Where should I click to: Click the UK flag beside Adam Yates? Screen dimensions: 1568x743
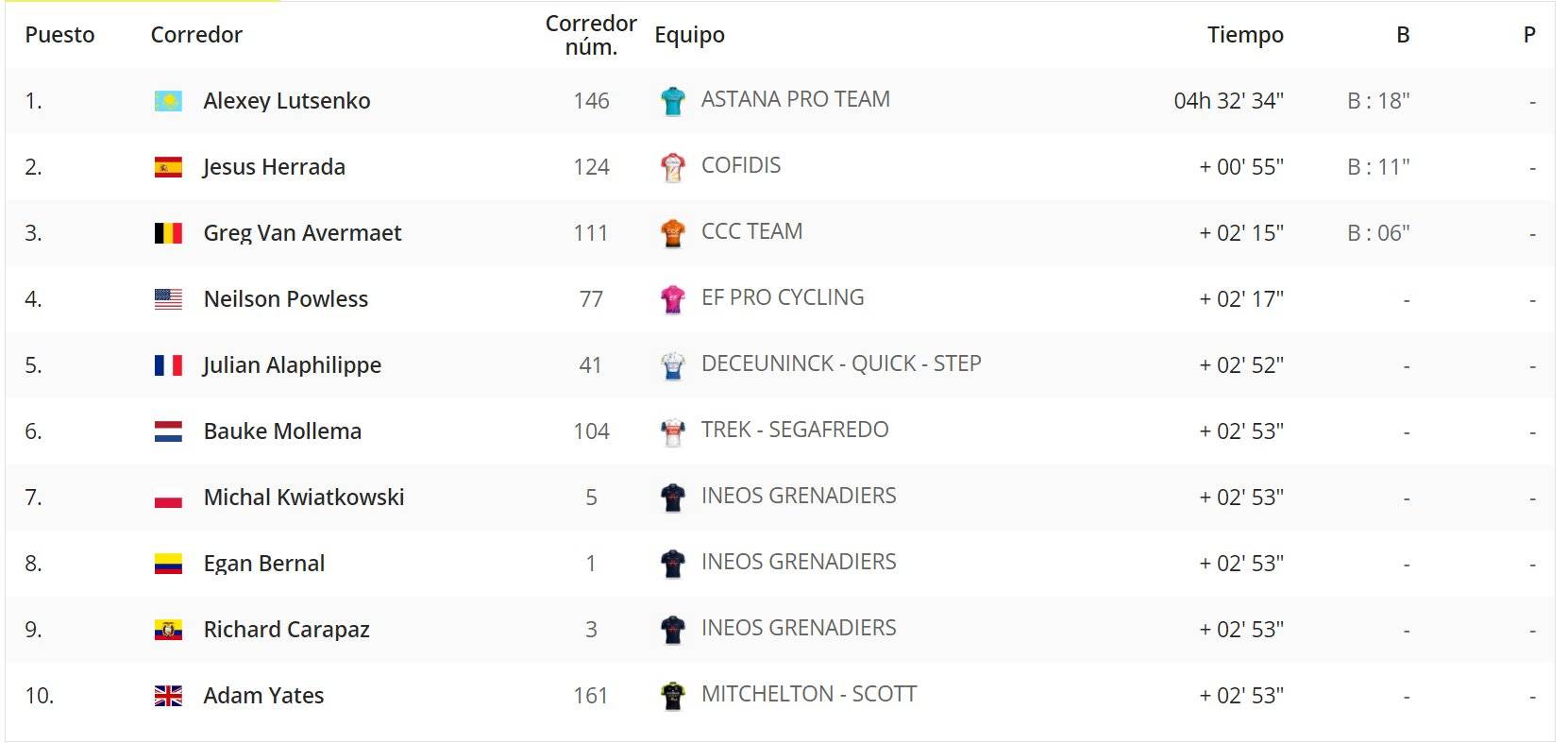click(x=168, y=696)
